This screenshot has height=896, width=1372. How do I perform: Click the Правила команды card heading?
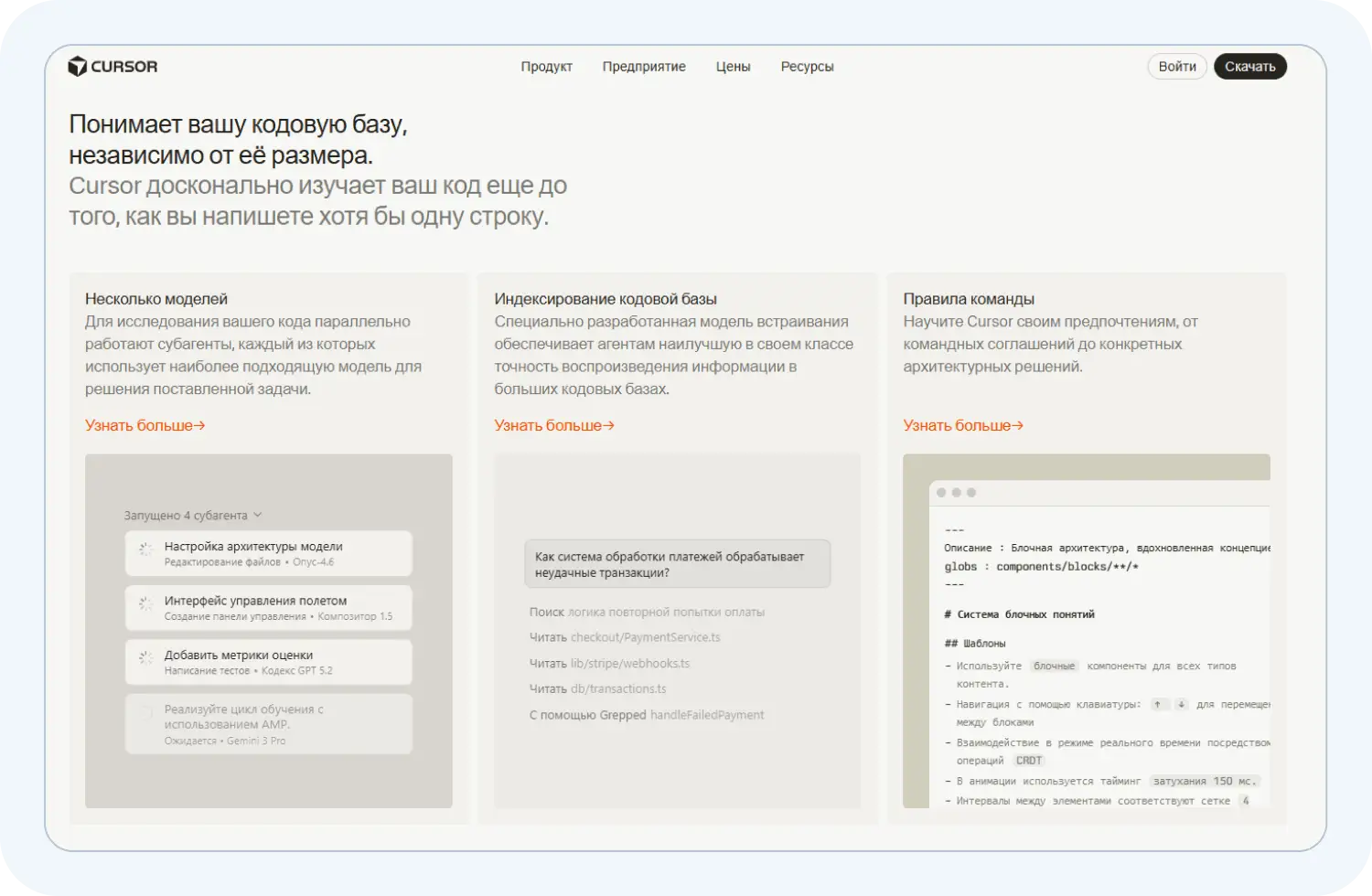pos(969,299)
